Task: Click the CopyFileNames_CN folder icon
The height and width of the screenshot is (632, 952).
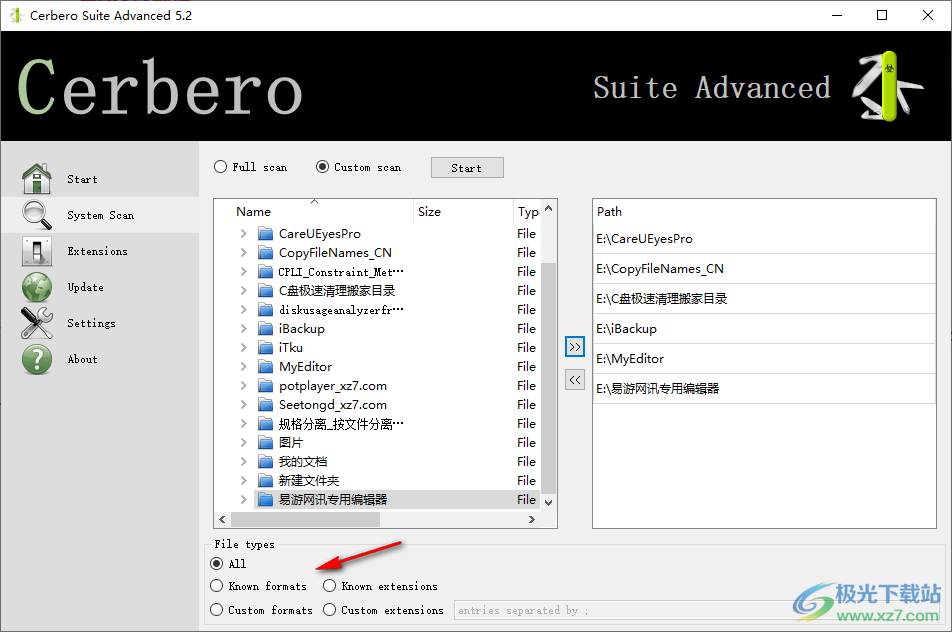Action: [x=265, y=253]
